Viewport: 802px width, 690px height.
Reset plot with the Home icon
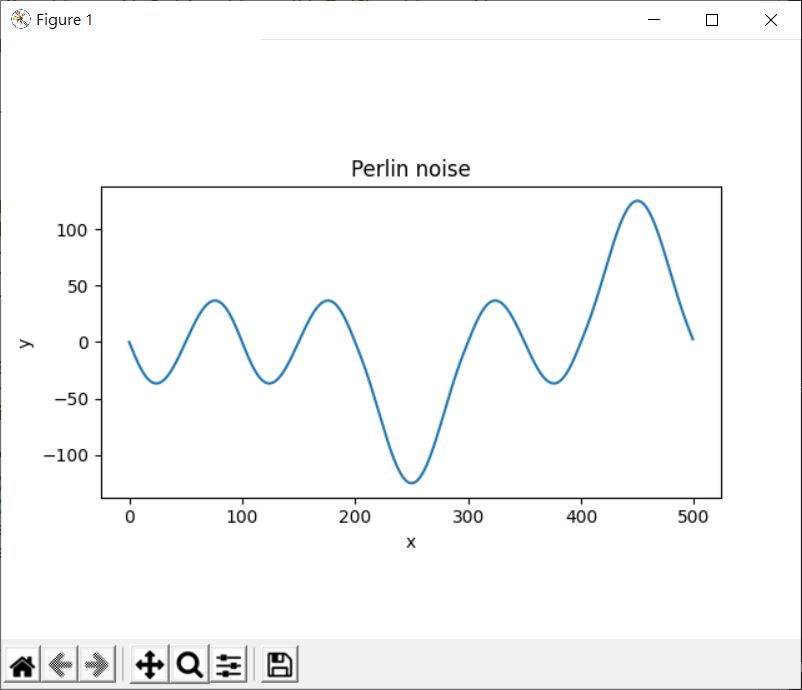(x=23, y=665)
